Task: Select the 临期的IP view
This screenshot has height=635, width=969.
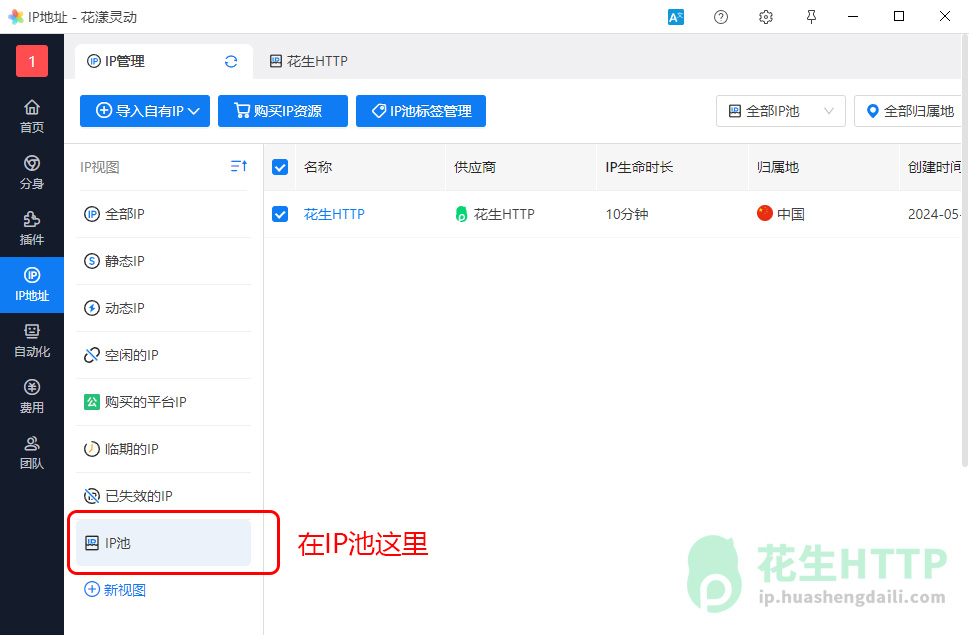Action: click(x=163, y=448)
